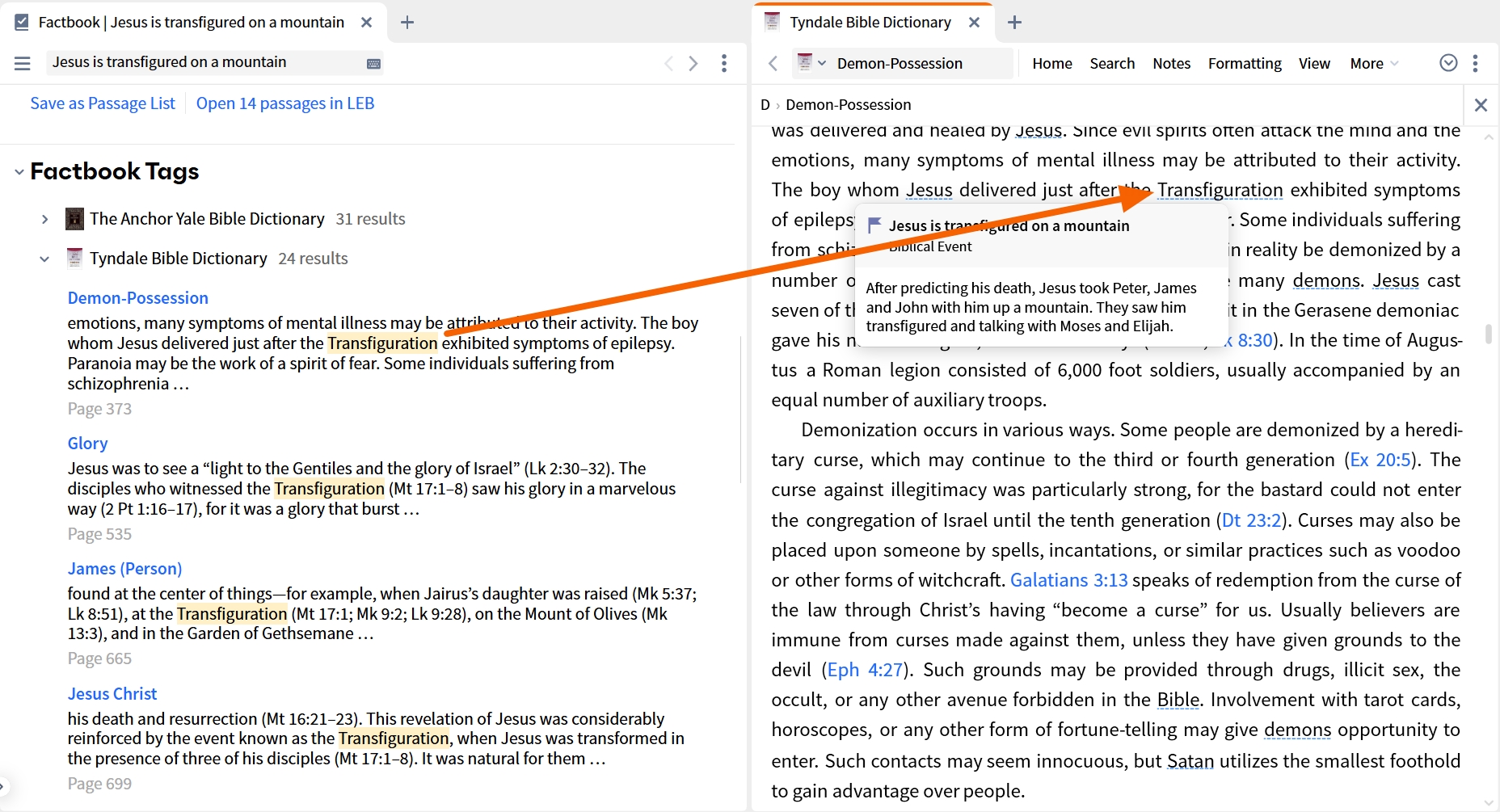Screen dimensions: 1500x812
Task: Click Page 665 label
Action: 99,658
